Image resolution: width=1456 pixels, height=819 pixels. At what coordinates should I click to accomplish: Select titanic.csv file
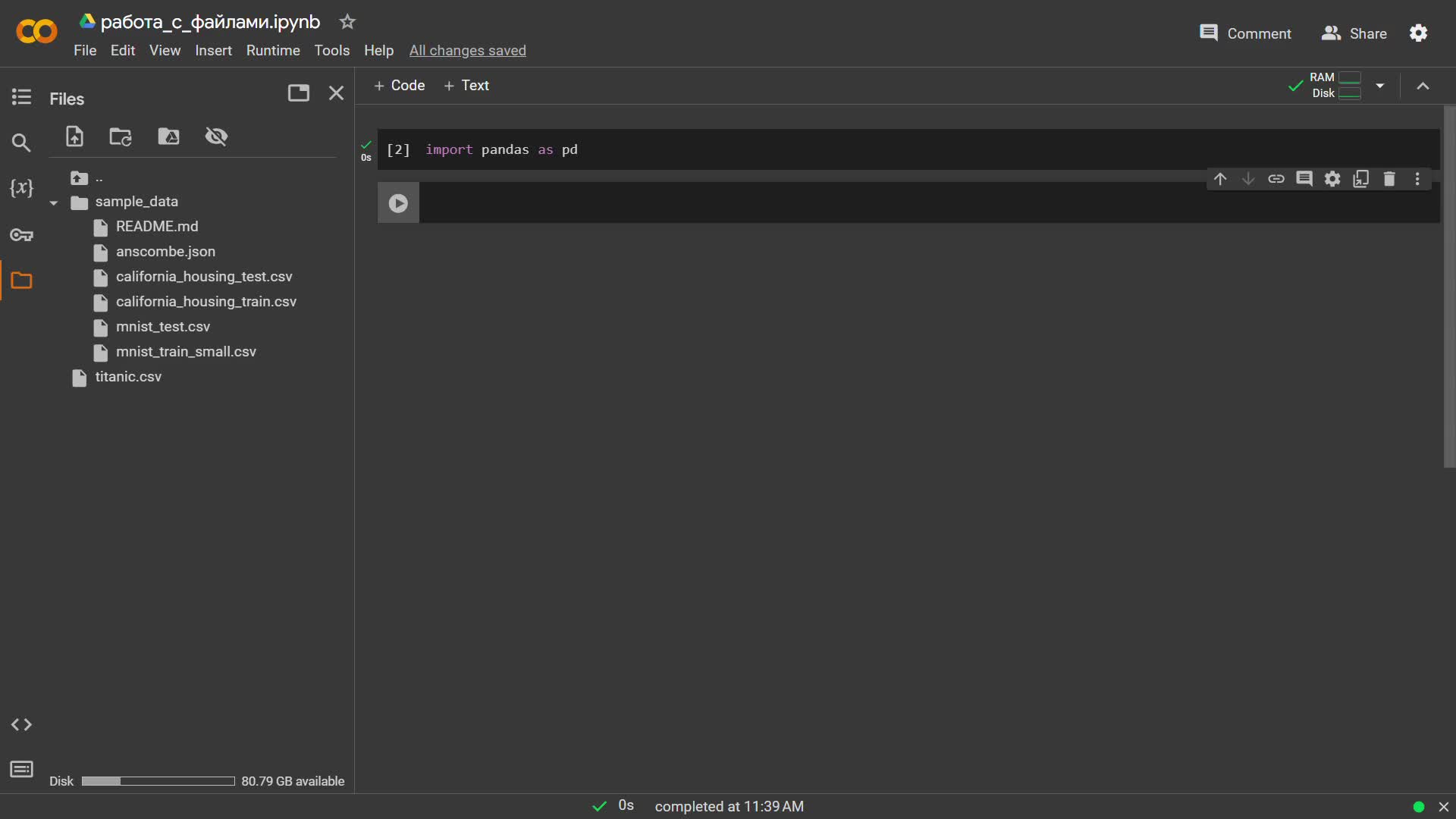tap(127, 377)
